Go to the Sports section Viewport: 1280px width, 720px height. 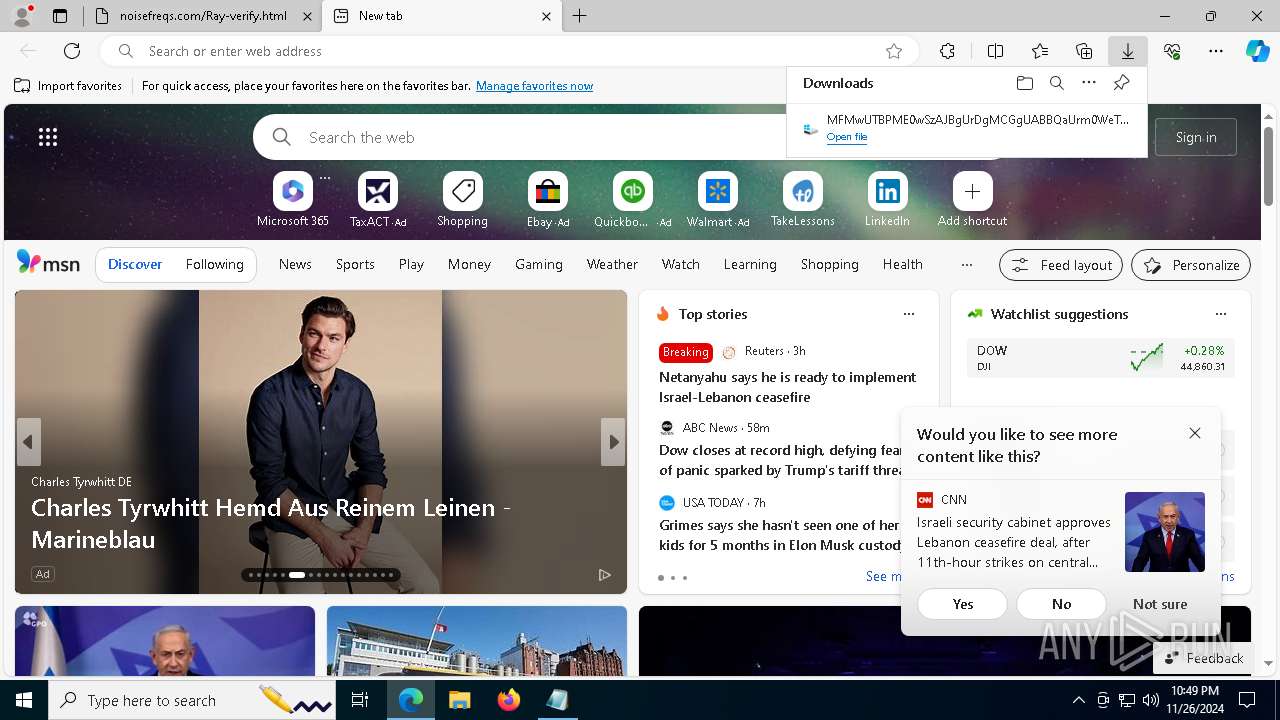355,264
